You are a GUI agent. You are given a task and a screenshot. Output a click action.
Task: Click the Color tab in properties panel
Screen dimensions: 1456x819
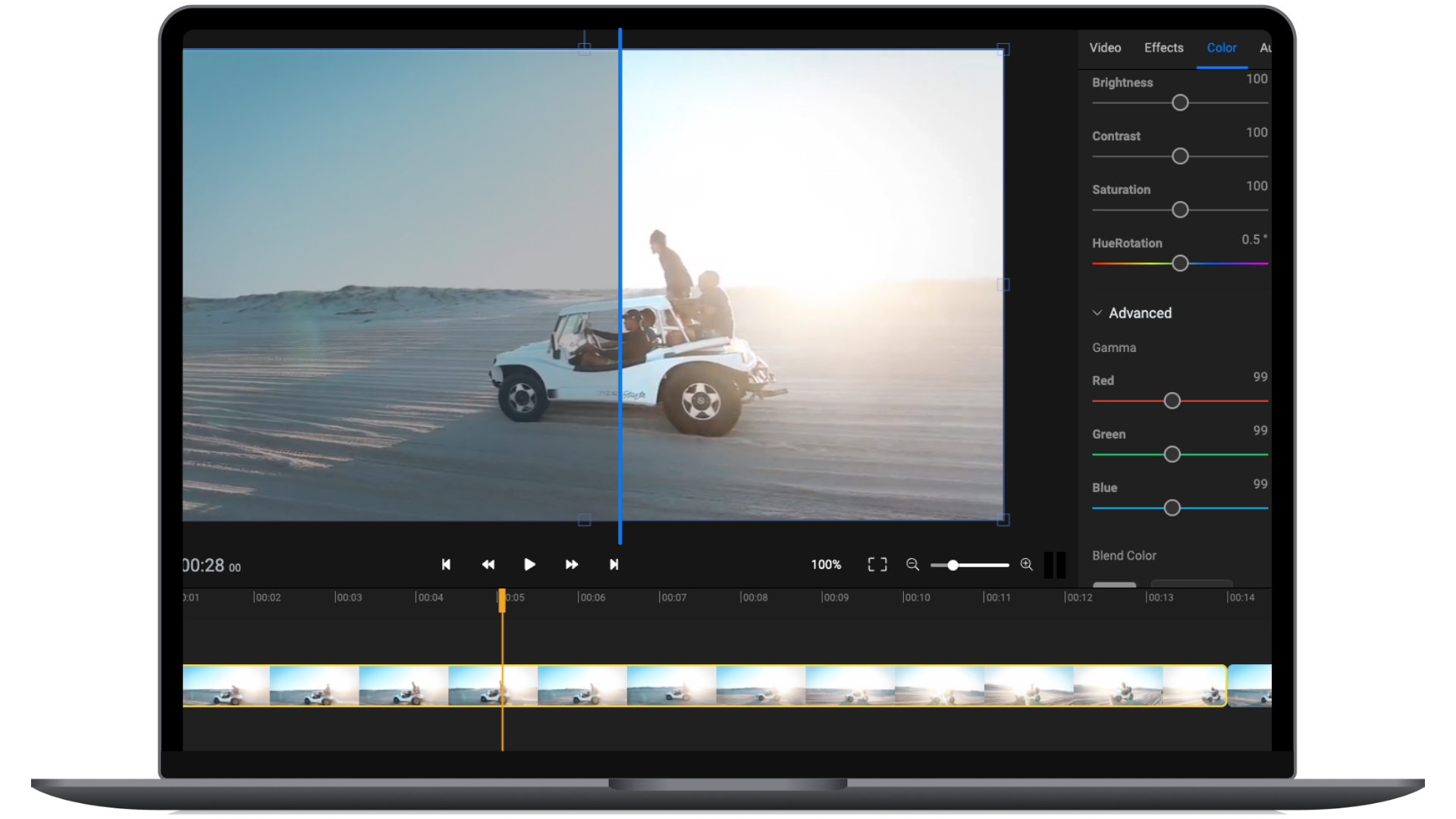coord(1221,48)
